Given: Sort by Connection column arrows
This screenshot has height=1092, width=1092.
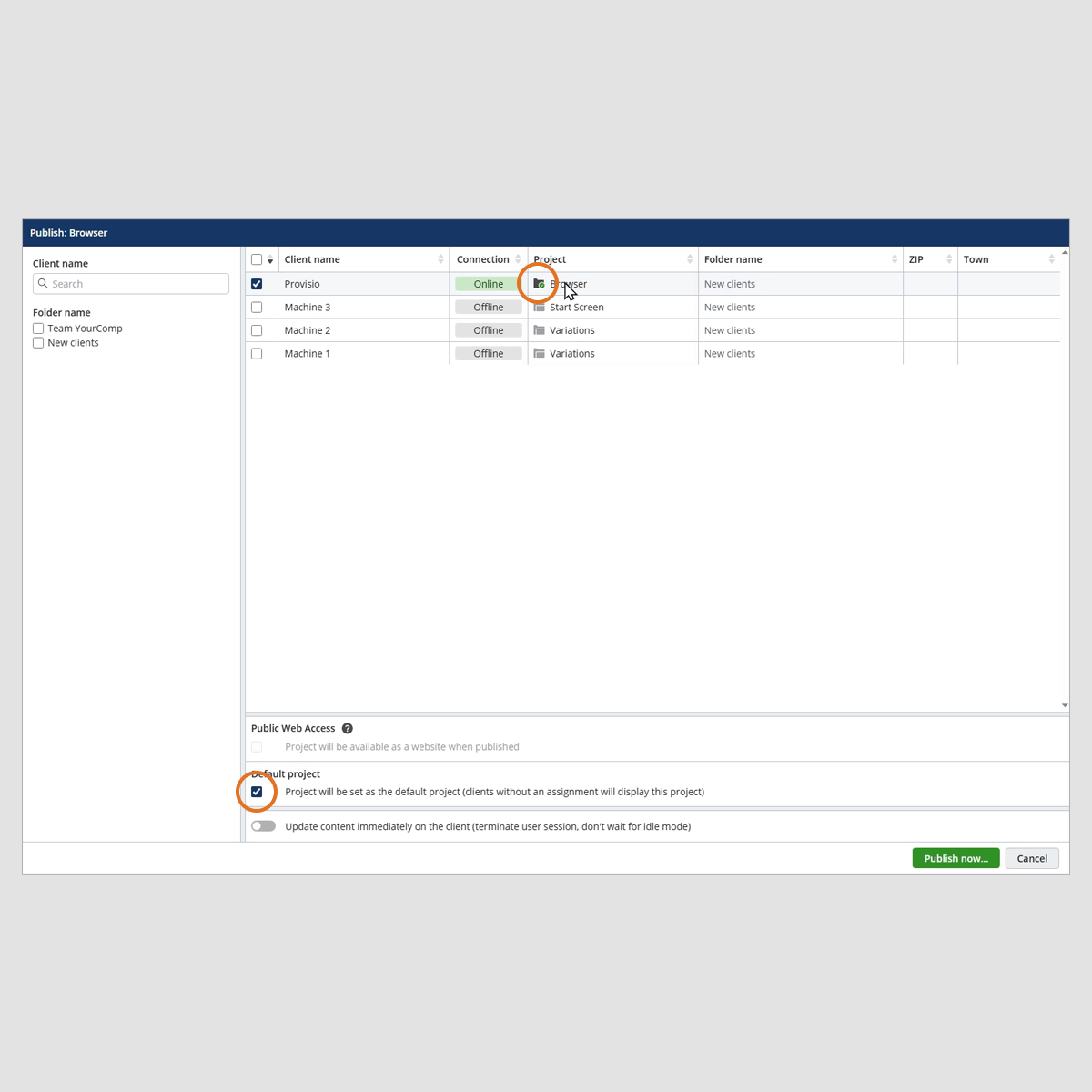Looking at the screenshot, I should (x=518, y=259).
